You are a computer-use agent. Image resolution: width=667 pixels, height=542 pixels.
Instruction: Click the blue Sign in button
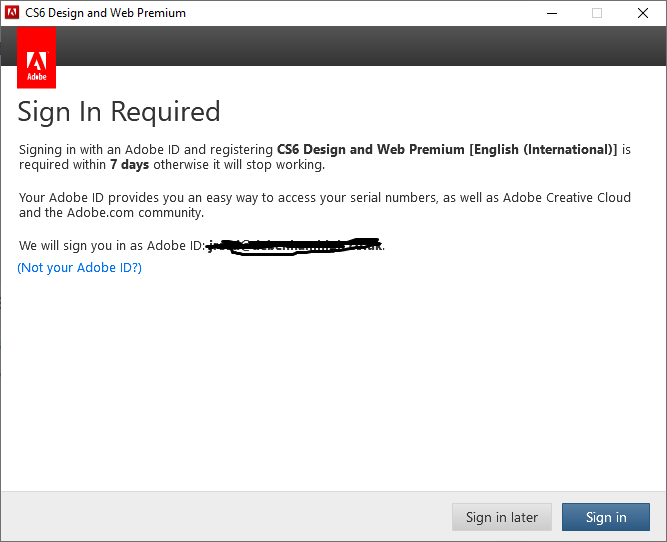[x=606, y=517]
